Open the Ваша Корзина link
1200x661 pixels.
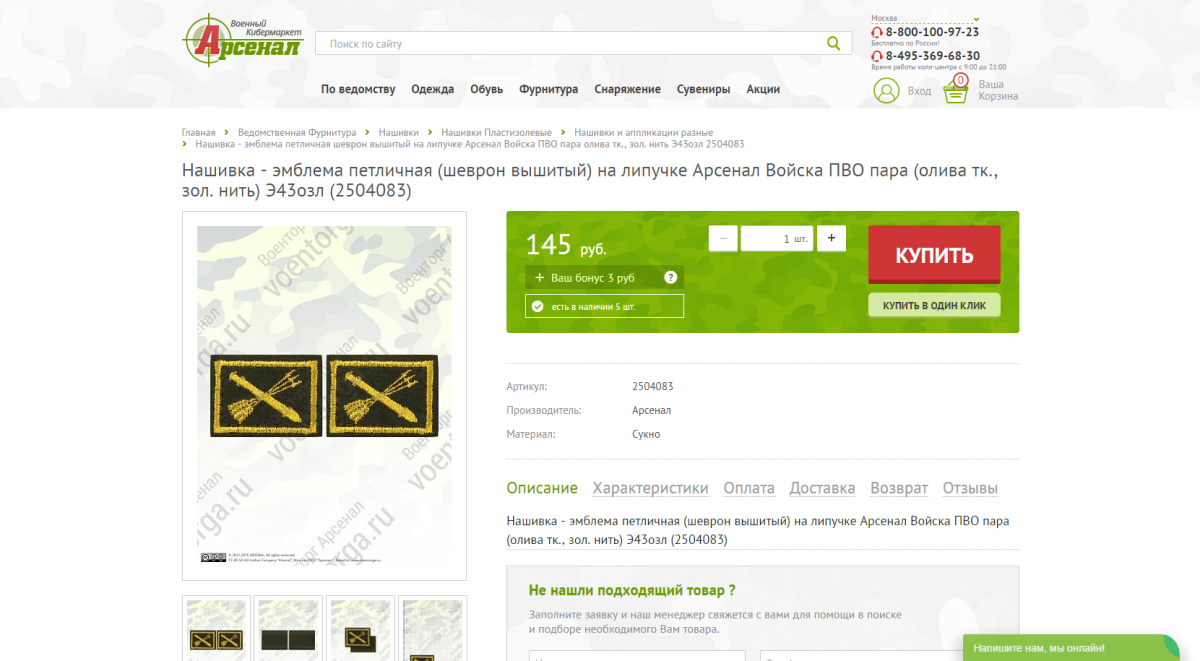point(998,91)
